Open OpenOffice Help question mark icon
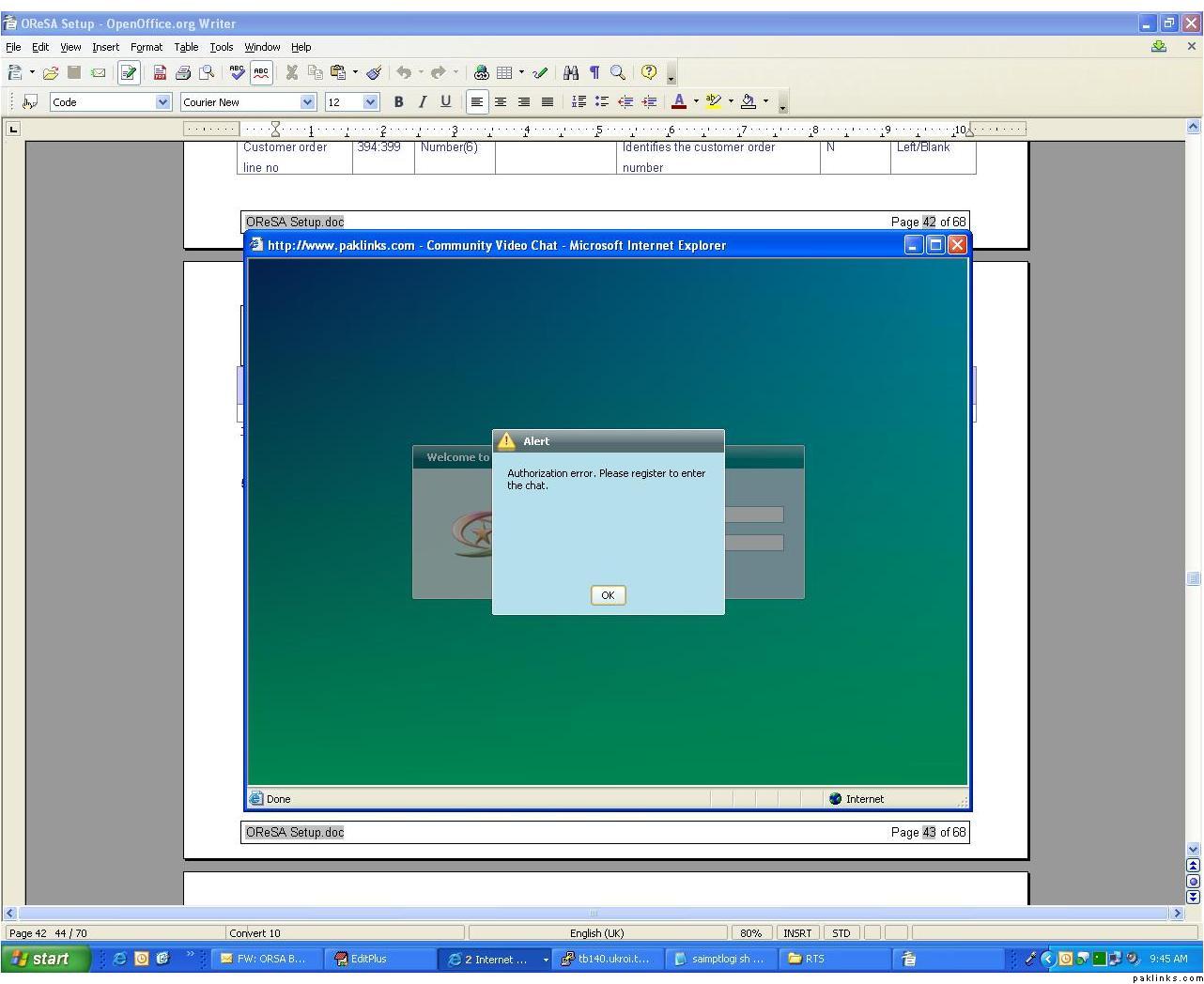 click(648, 72)
